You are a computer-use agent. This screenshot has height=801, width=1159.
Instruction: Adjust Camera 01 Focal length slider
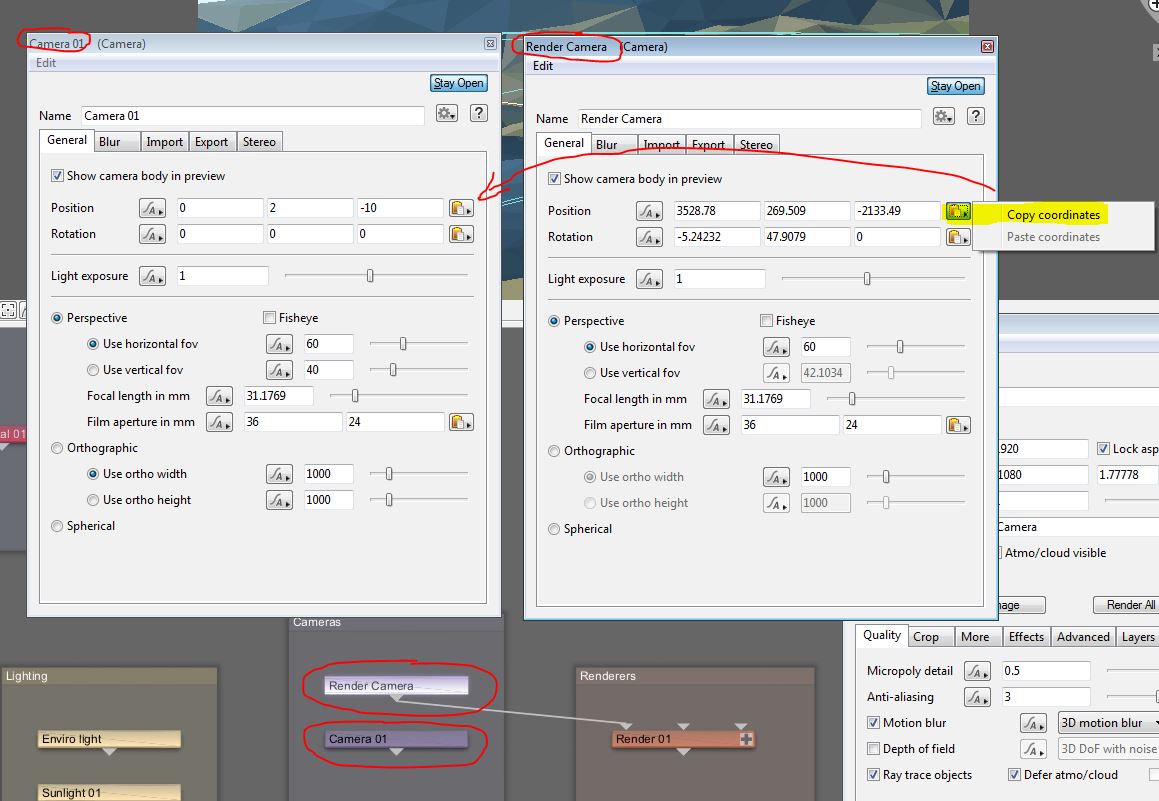pos(356,396)
